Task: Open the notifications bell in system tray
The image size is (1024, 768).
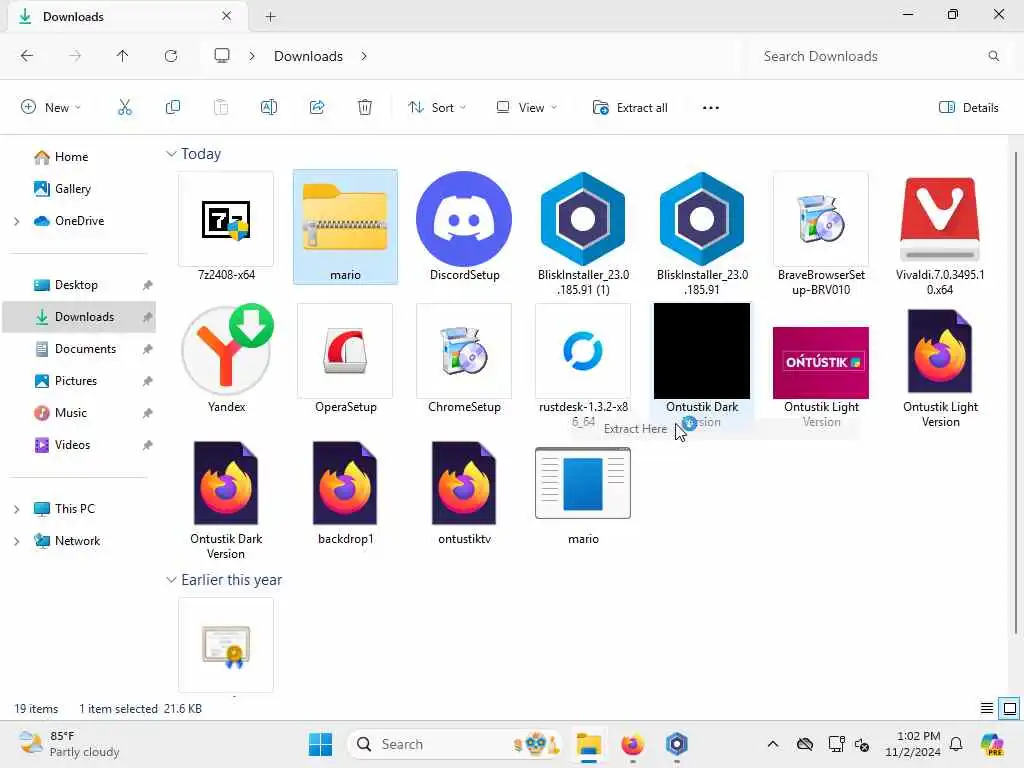Action: pos(956,744)
